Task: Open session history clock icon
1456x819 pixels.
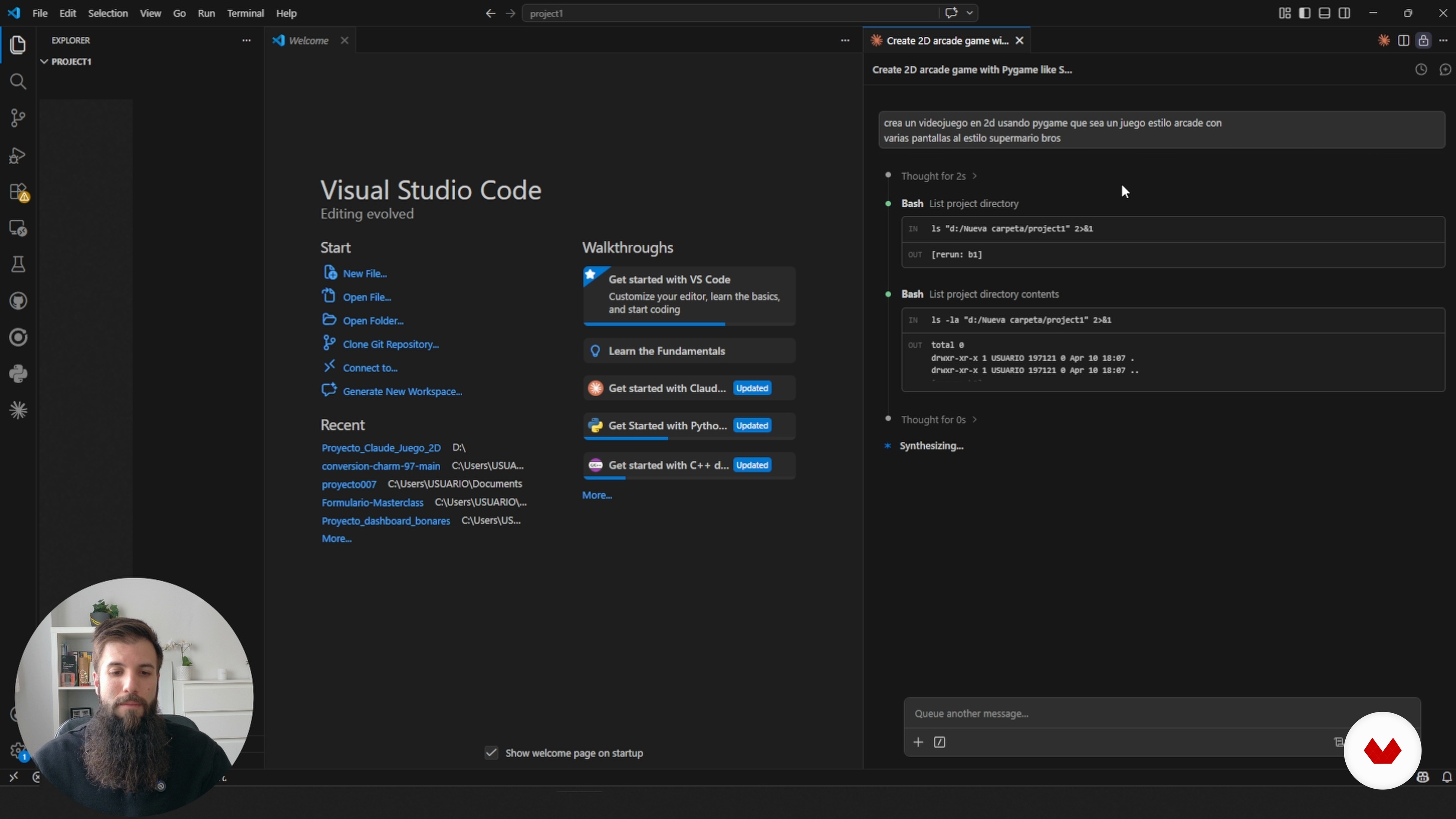Action: point(1421,69)
